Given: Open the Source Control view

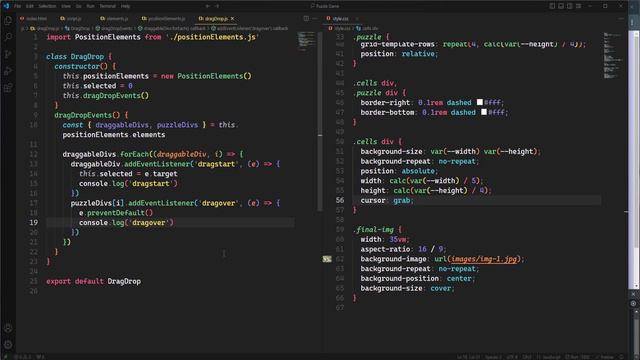Looking at the screenshot, I should (x=8, y=54).
